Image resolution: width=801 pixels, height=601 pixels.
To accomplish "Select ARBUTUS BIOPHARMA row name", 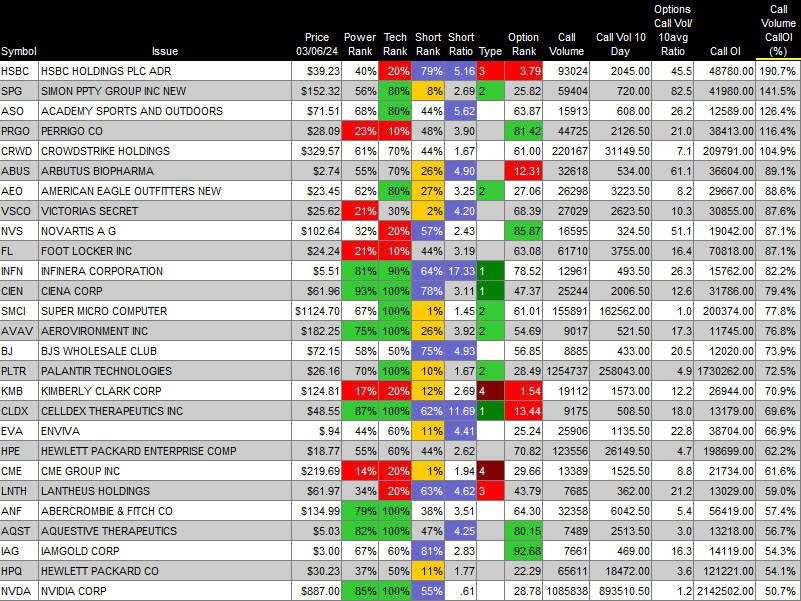I will [97, 171].
